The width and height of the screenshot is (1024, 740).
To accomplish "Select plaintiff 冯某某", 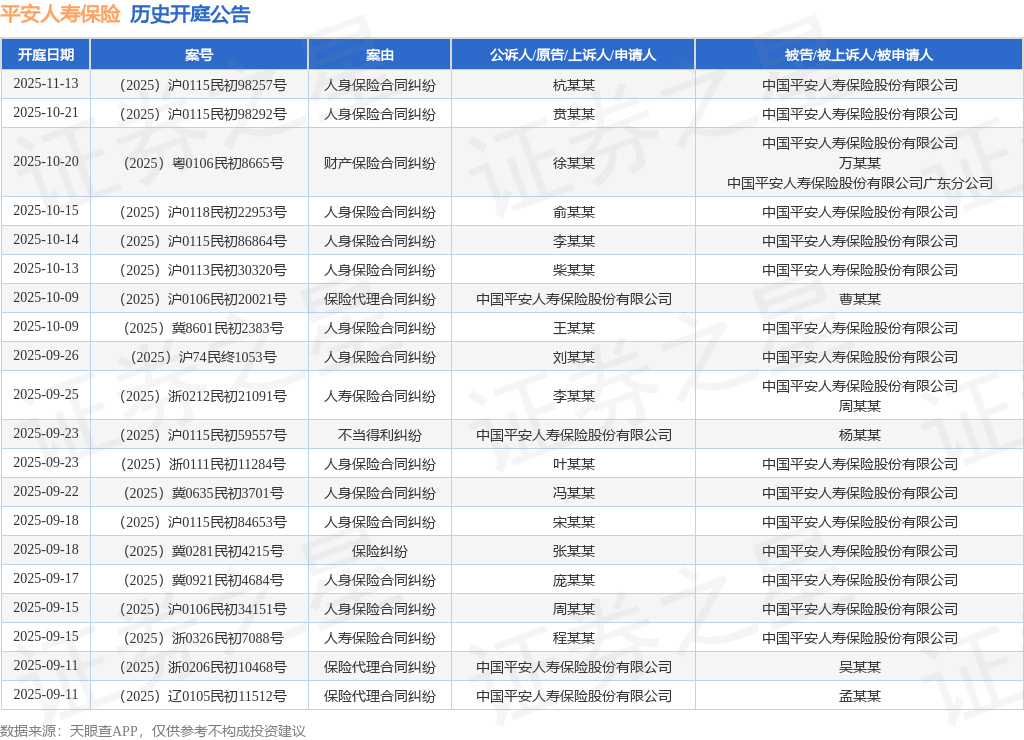I will click(x=573, y=493).
